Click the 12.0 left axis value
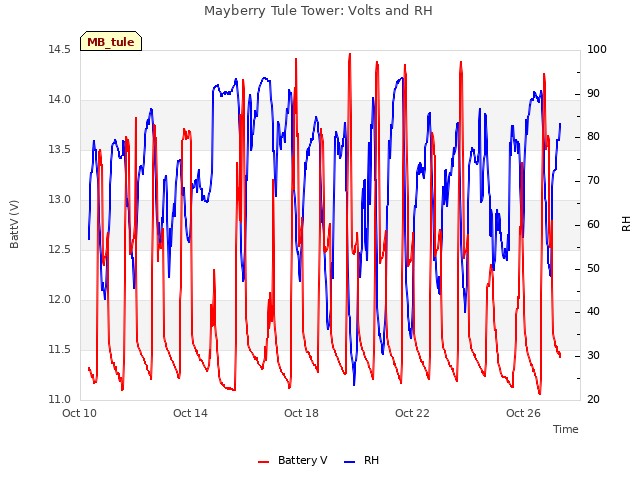This screenshot has height=480, width=640. point(59,300)
